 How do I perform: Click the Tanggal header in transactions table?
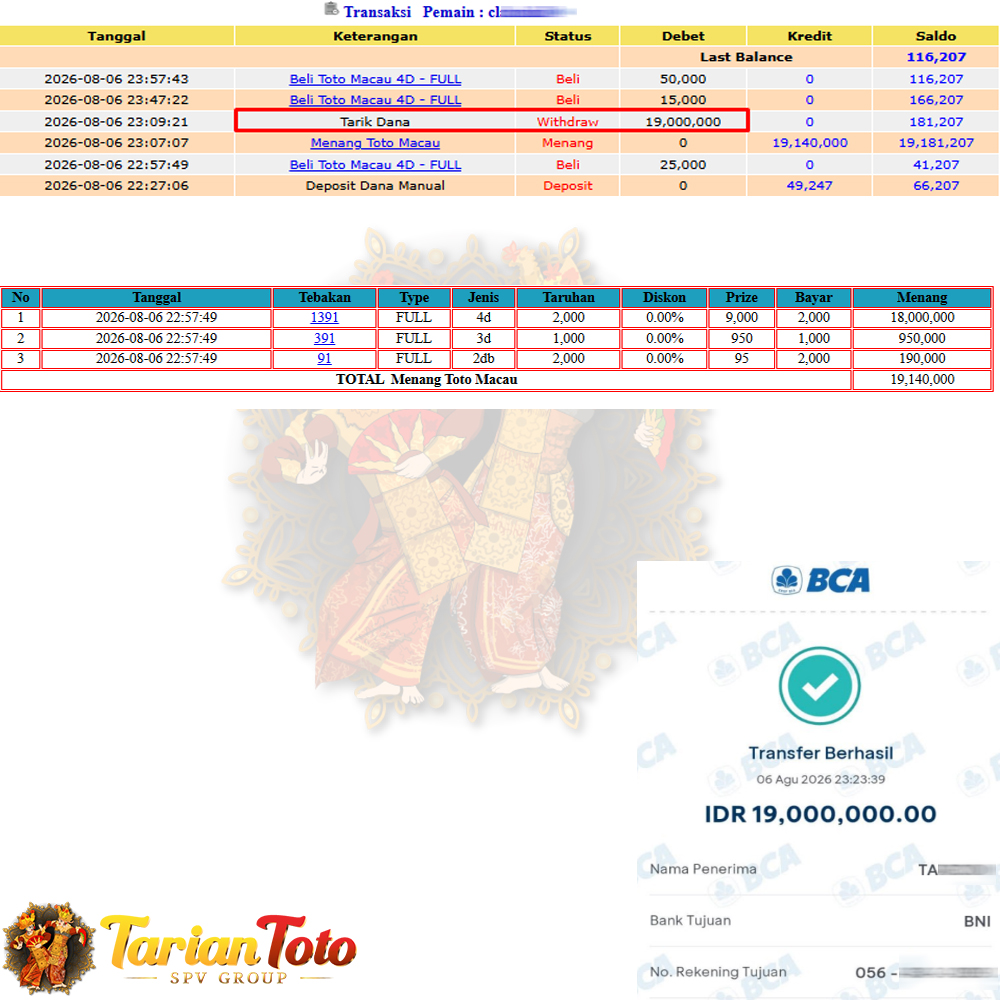click(x=117, y=36)
